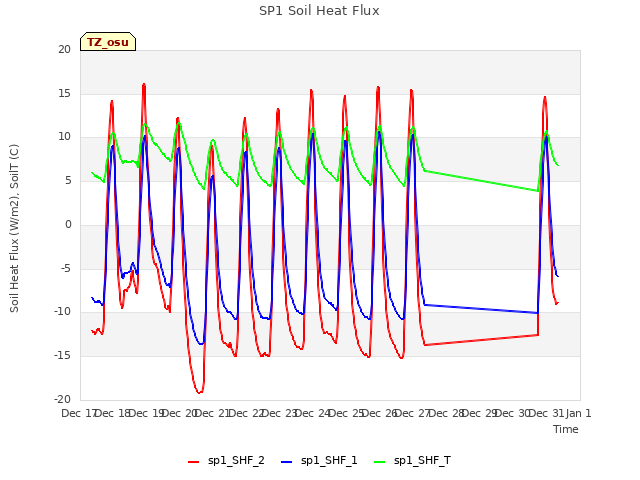Click the y-axis value -15
Screen dimensions: 640x480
pyautogui.click(x=62, y=356)
